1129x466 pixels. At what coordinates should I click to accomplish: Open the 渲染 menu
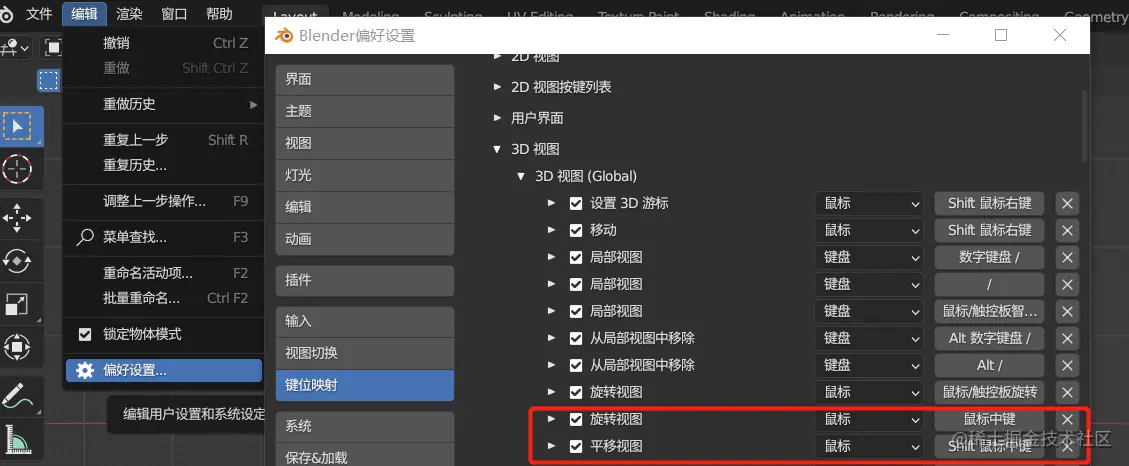click(x=130, y=14)
